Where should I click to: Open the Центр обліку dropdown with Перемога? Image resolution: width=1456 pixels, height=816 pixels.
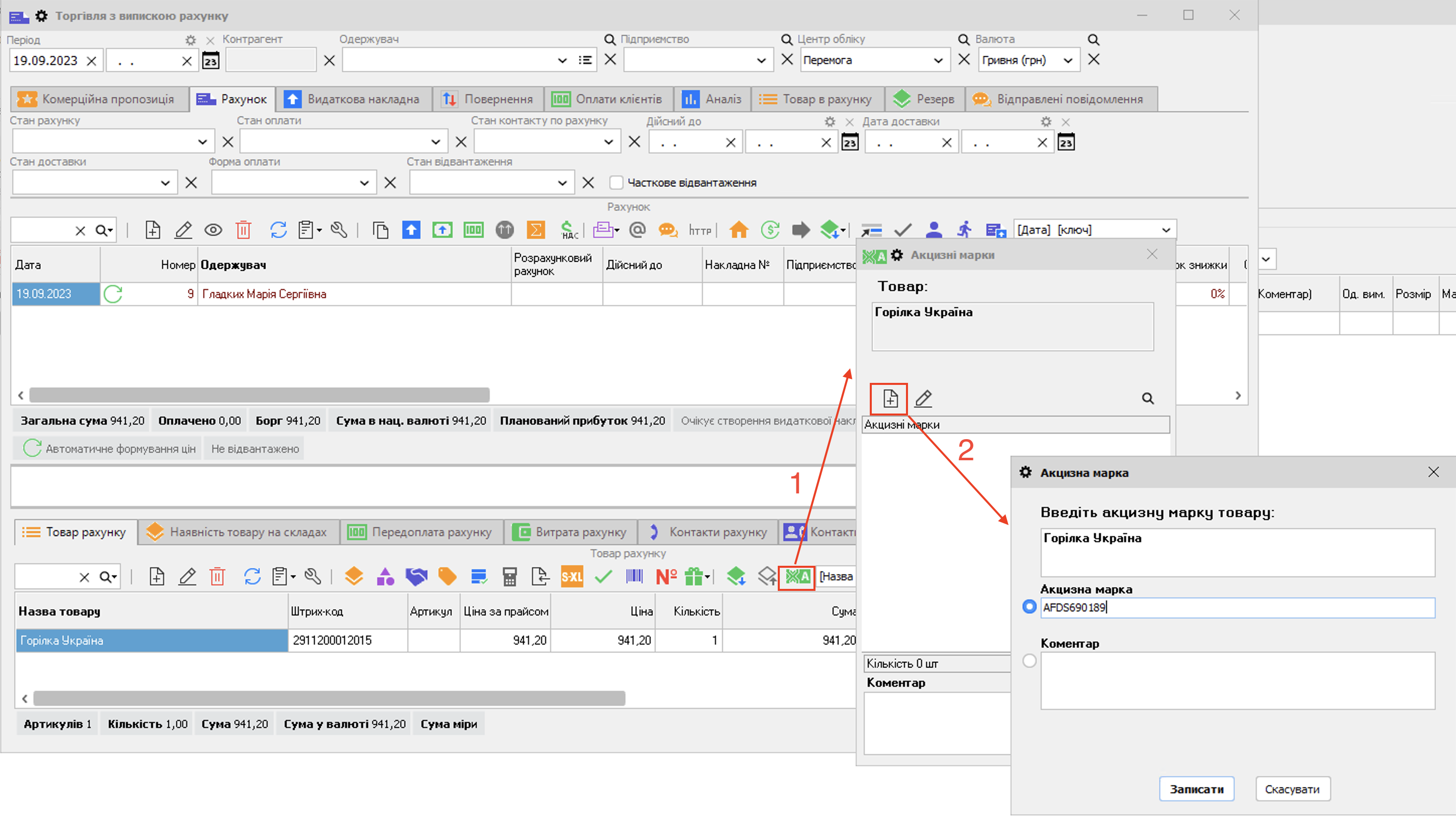pos(938,60)
